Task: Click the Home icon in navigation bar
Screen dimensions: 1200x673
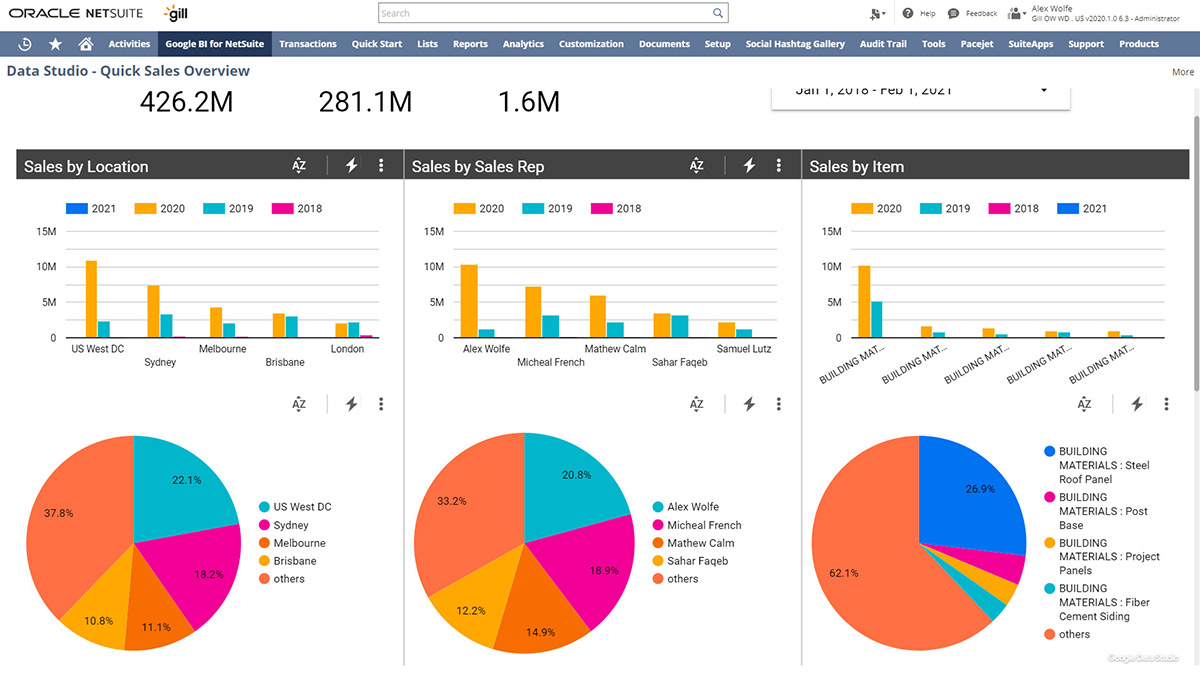Action: coord(84,44)
